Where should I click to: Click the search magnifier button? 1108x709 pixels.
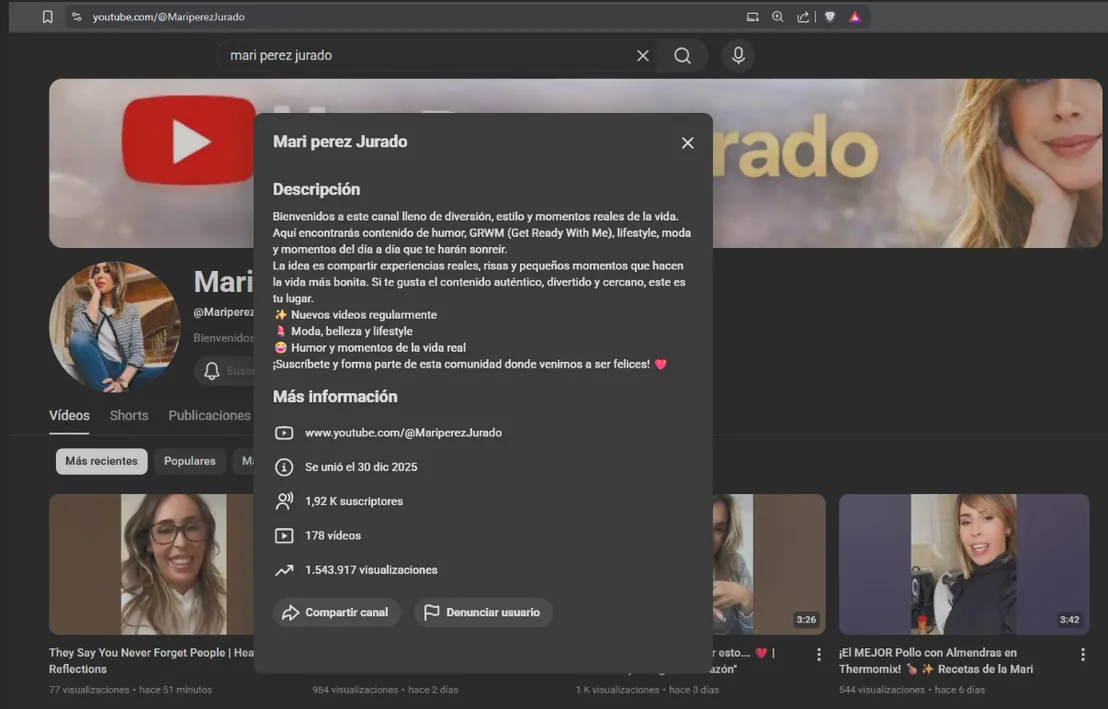[682, 56]
